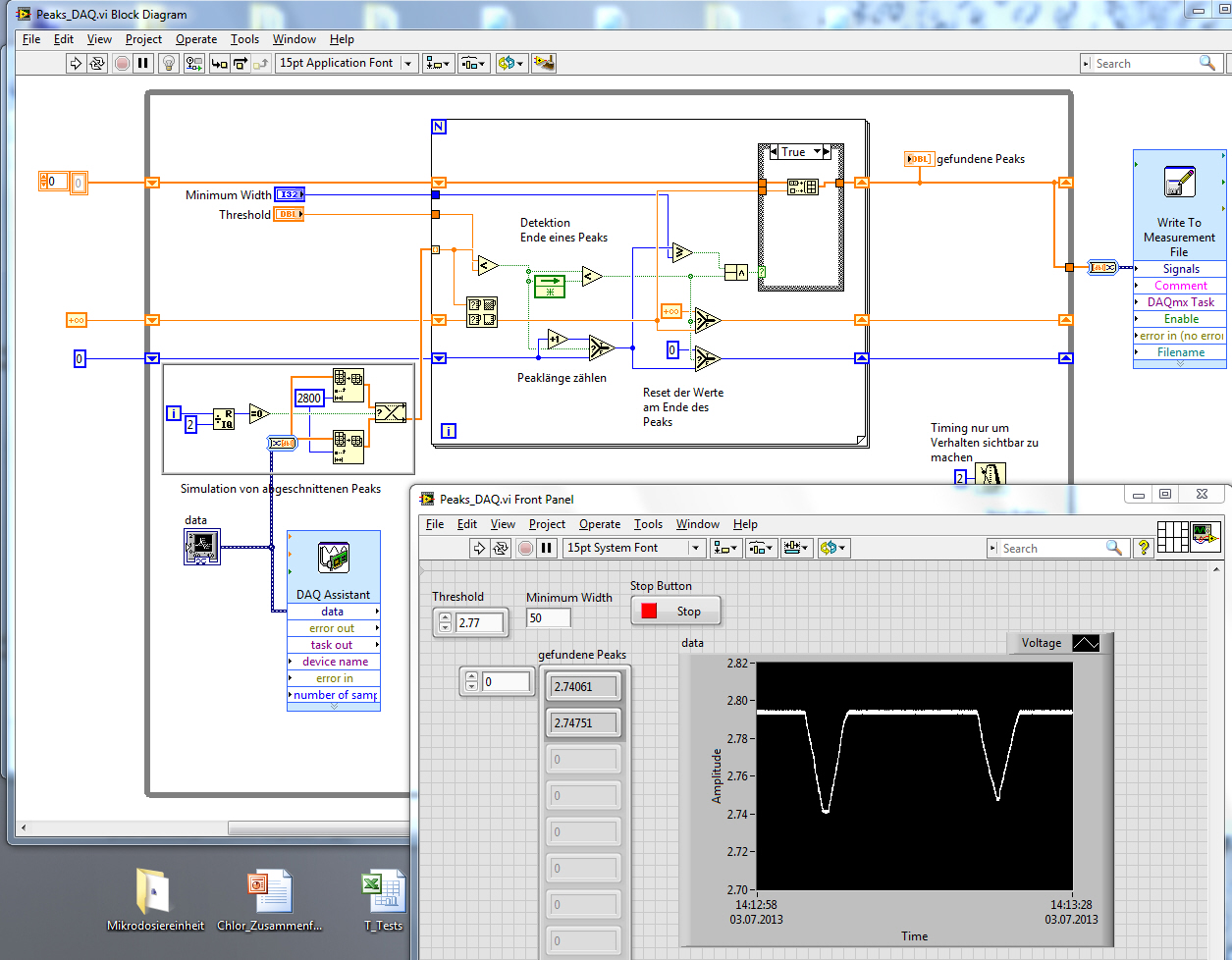Open the Tools menu in Front Panel
Screen dimensions: 1232x960
(x=648, y=524)
